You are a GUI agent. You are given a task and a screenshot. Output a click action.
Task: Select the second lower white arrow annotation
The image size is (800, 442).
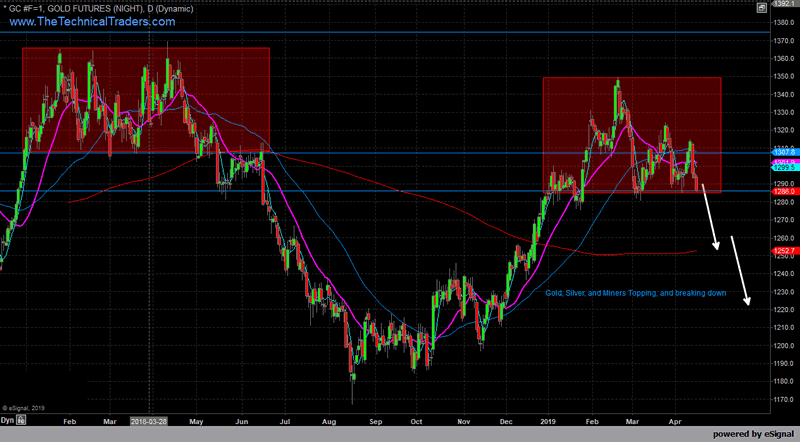(x=740, y=270)
